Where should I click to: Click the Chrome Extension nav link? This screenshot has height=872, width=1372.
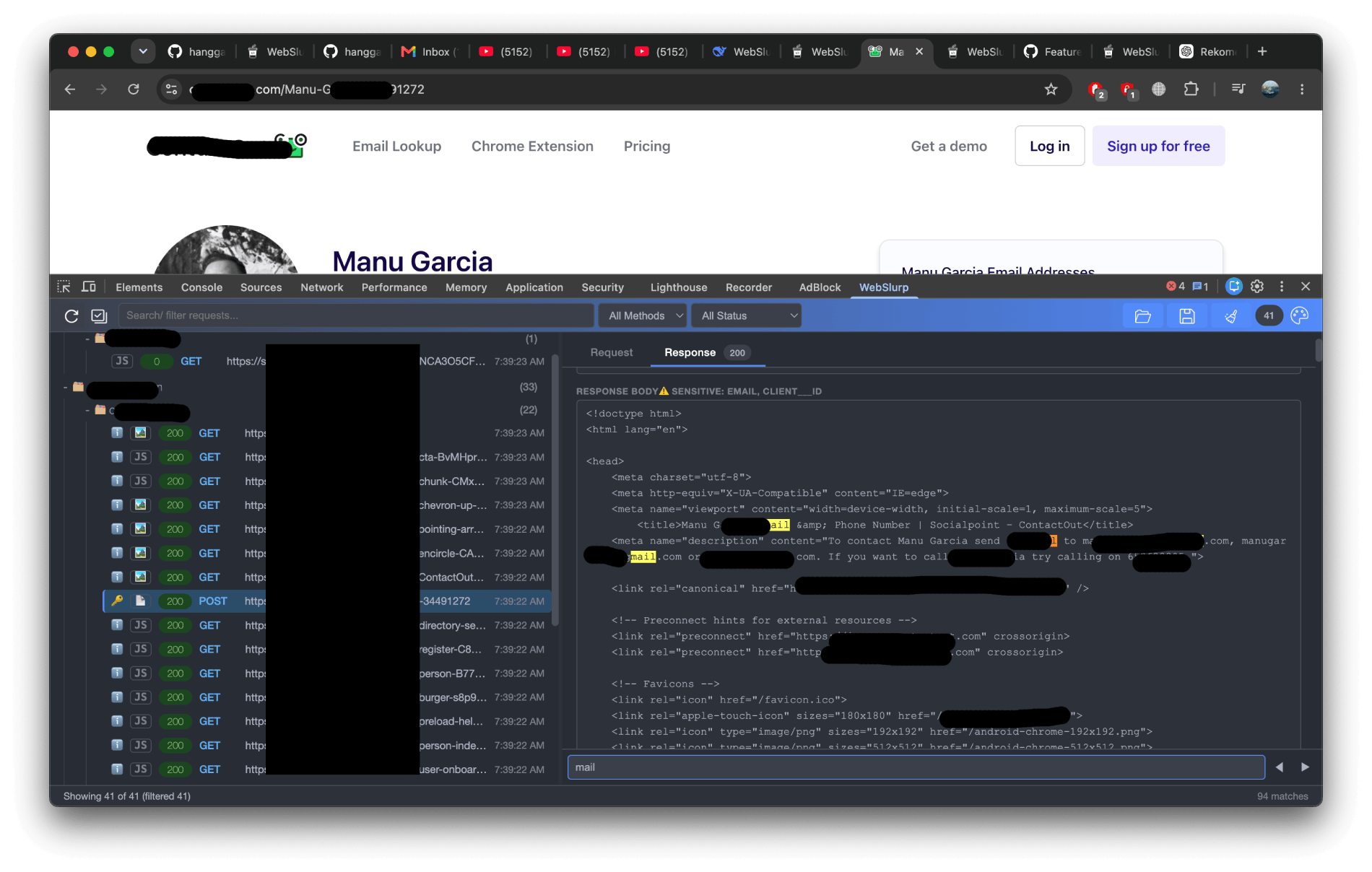tap(532, 146)
